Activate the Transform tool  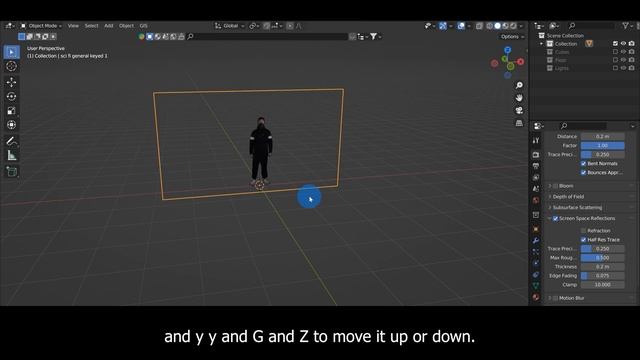click(x=11, y=125)
